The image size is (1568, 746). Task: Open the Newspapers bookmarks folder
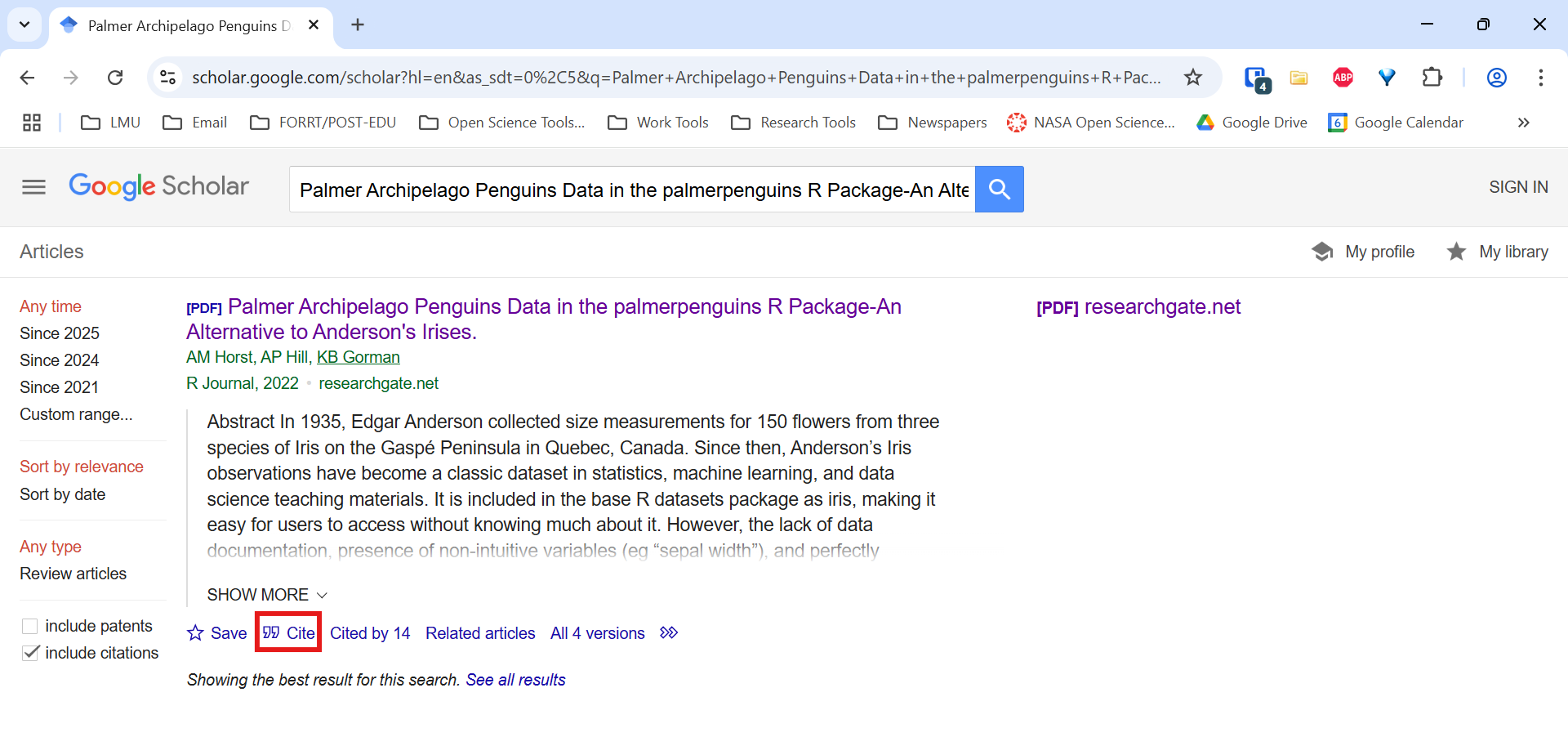[x=933, y=123]
